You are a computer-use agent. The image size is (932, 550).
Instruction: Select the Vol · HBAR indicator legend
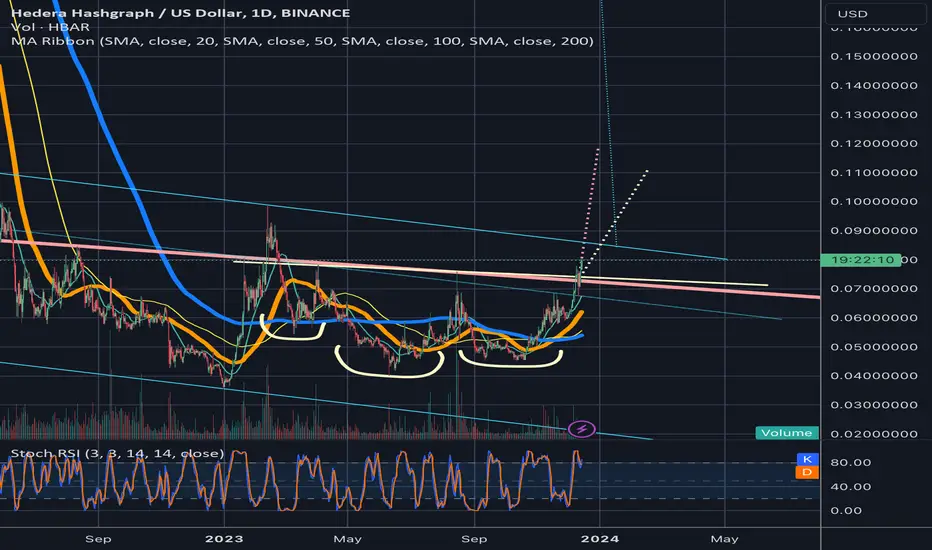pos(51,27)
